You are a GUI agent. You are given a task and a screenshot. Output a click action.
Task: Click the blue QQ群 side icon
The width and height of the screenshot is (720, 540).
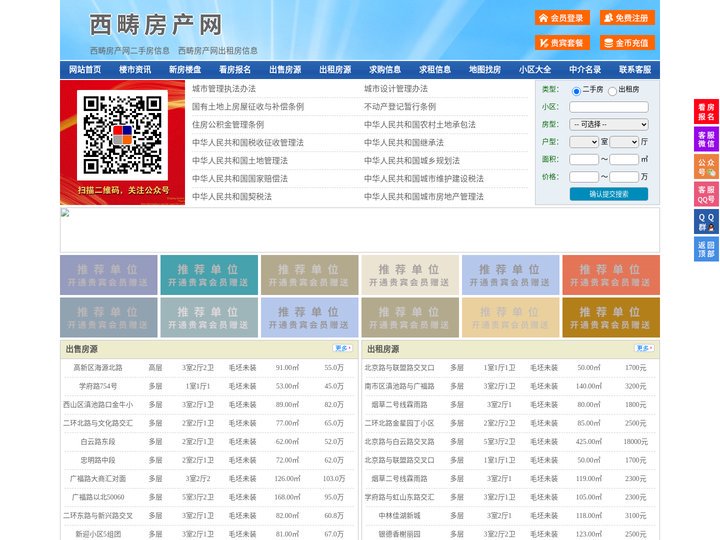[x=706, y=222]
